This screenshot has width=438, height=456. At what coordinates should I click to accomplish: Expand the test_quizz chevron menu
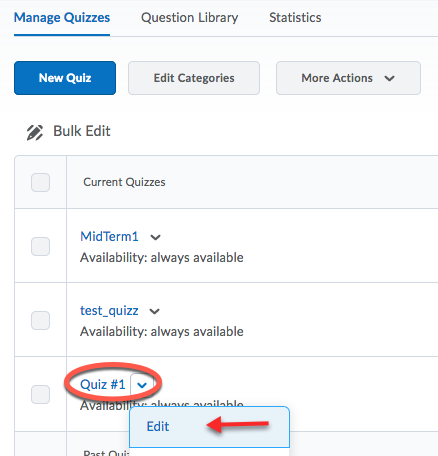(154, 311)
